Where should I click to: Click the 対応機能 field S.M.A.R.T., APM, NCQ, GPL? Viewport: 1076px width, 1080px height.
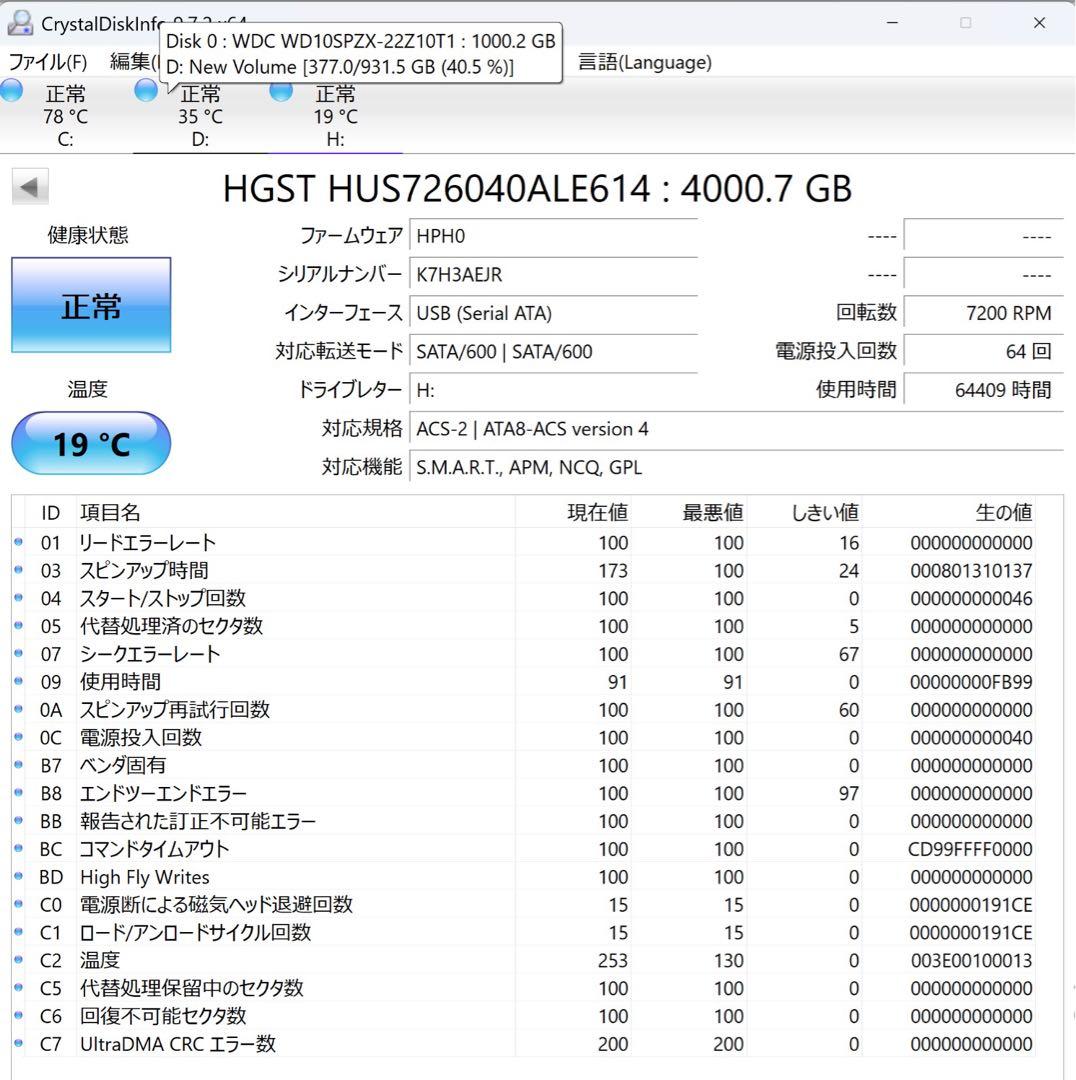[736, 468]
